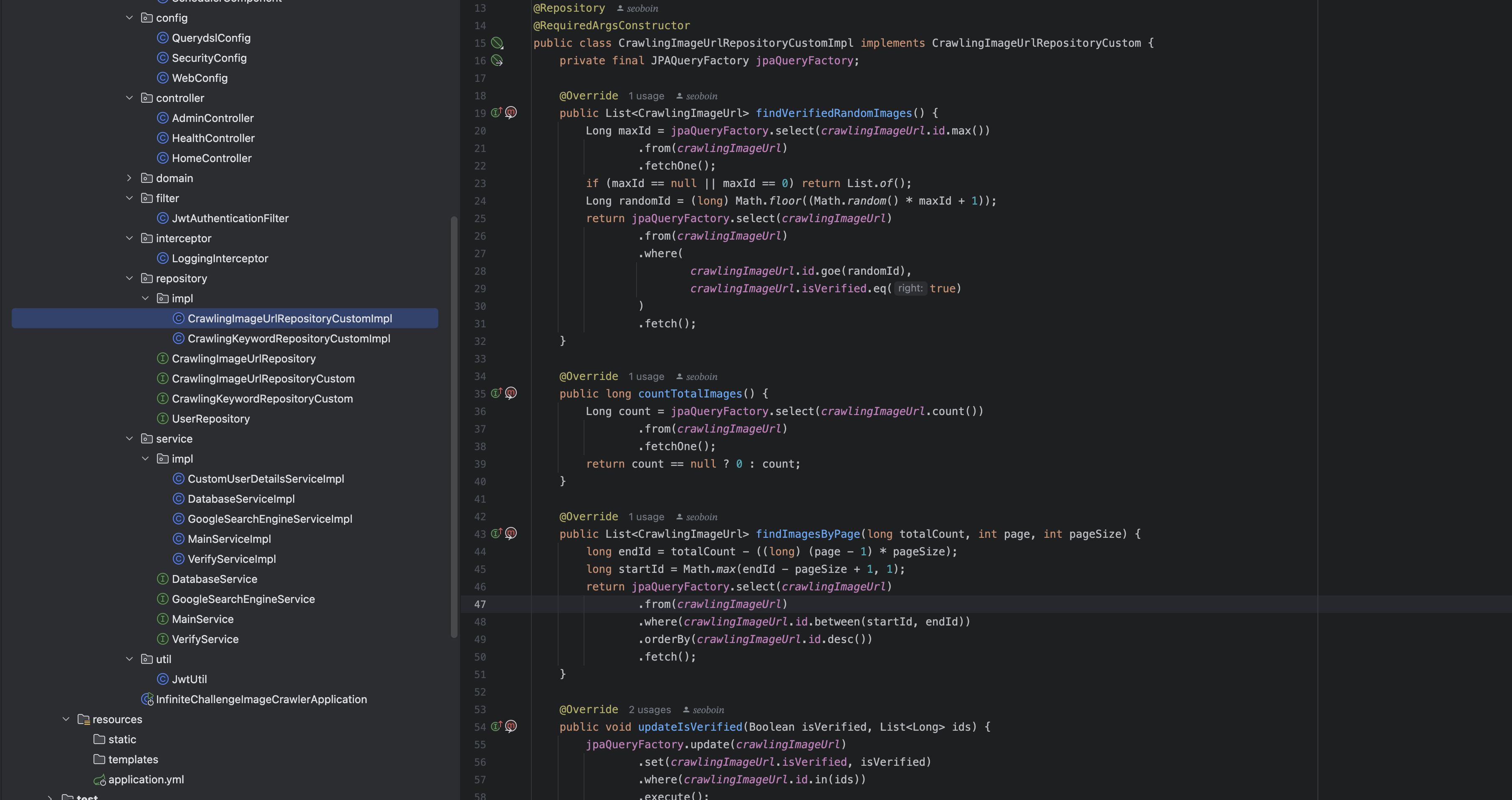Click the class icon beside JwtUtil
1512x800 pixels.
click(162, 679)
